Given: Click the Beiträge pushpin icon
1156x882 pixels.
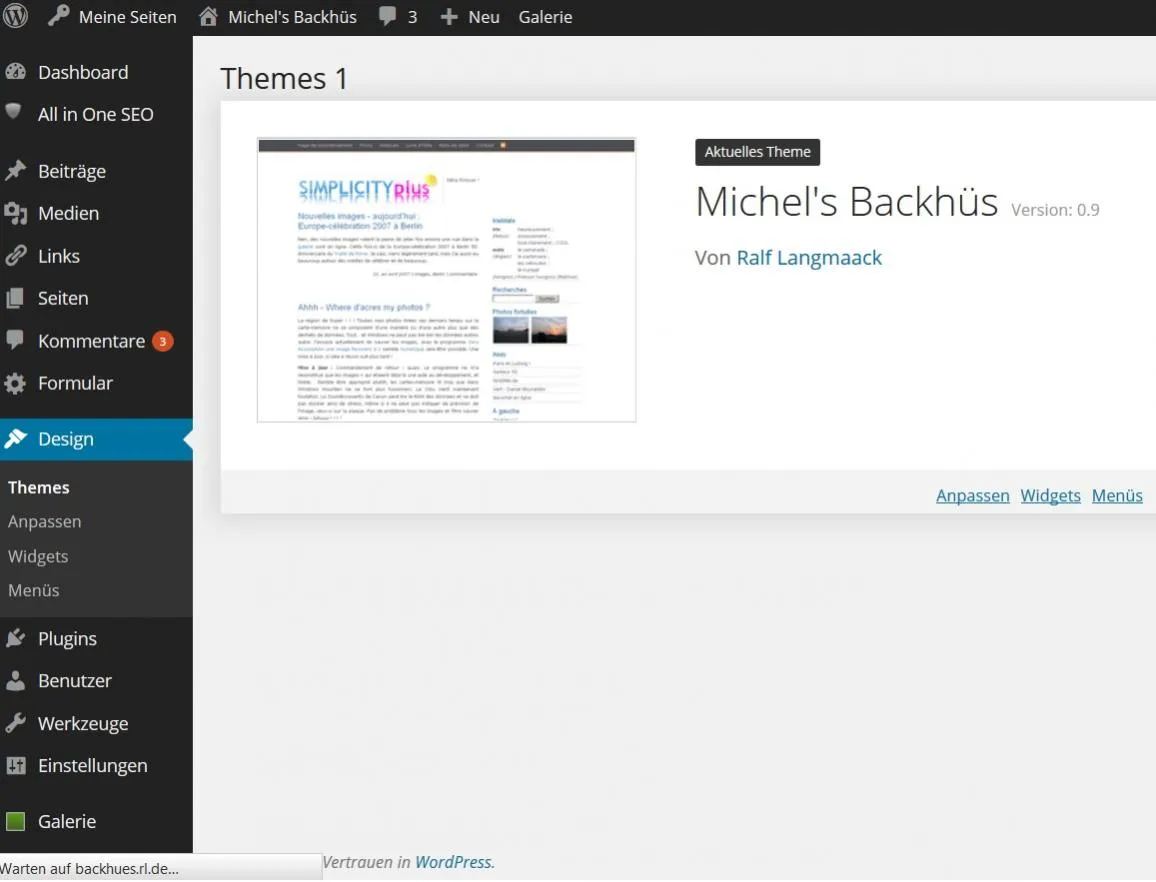Looking at the screenshot, I should pyautogui.click(x=15, y=170).
